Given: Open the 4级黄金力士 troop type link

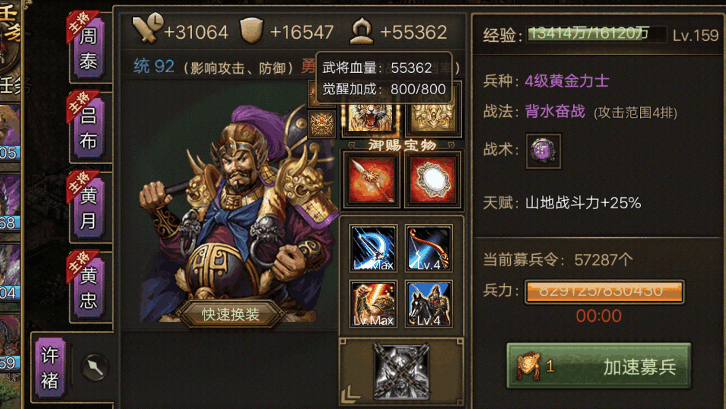Looking at the screenshot, I should (567, 81).
